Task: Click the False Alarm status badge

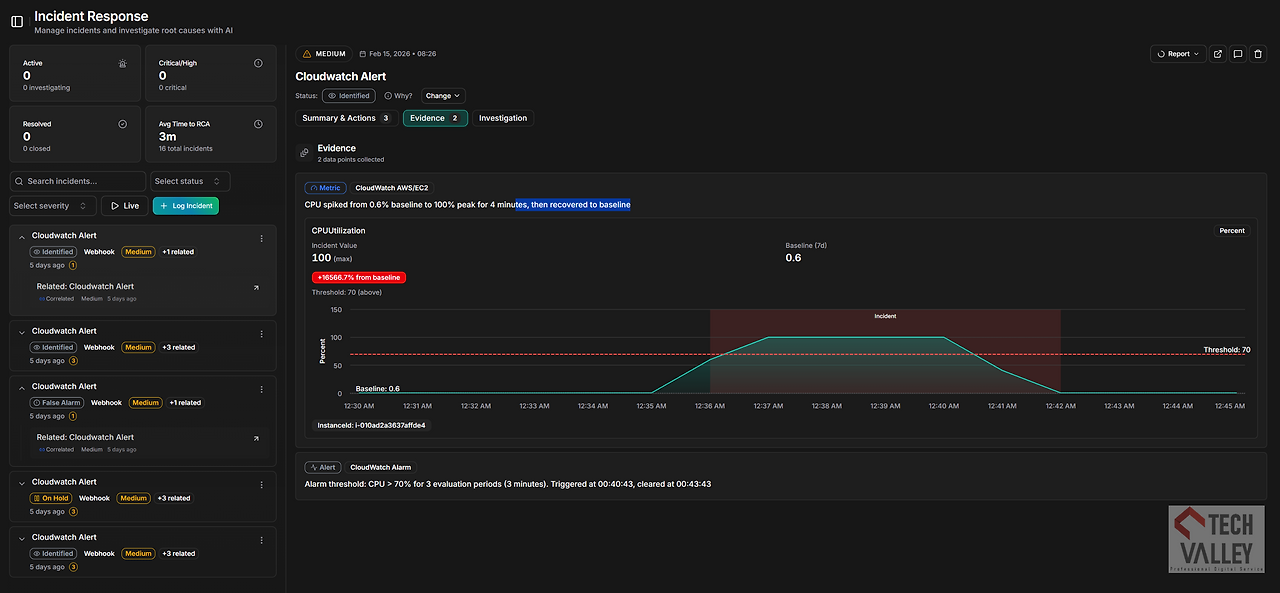Action: click(57, 403)
